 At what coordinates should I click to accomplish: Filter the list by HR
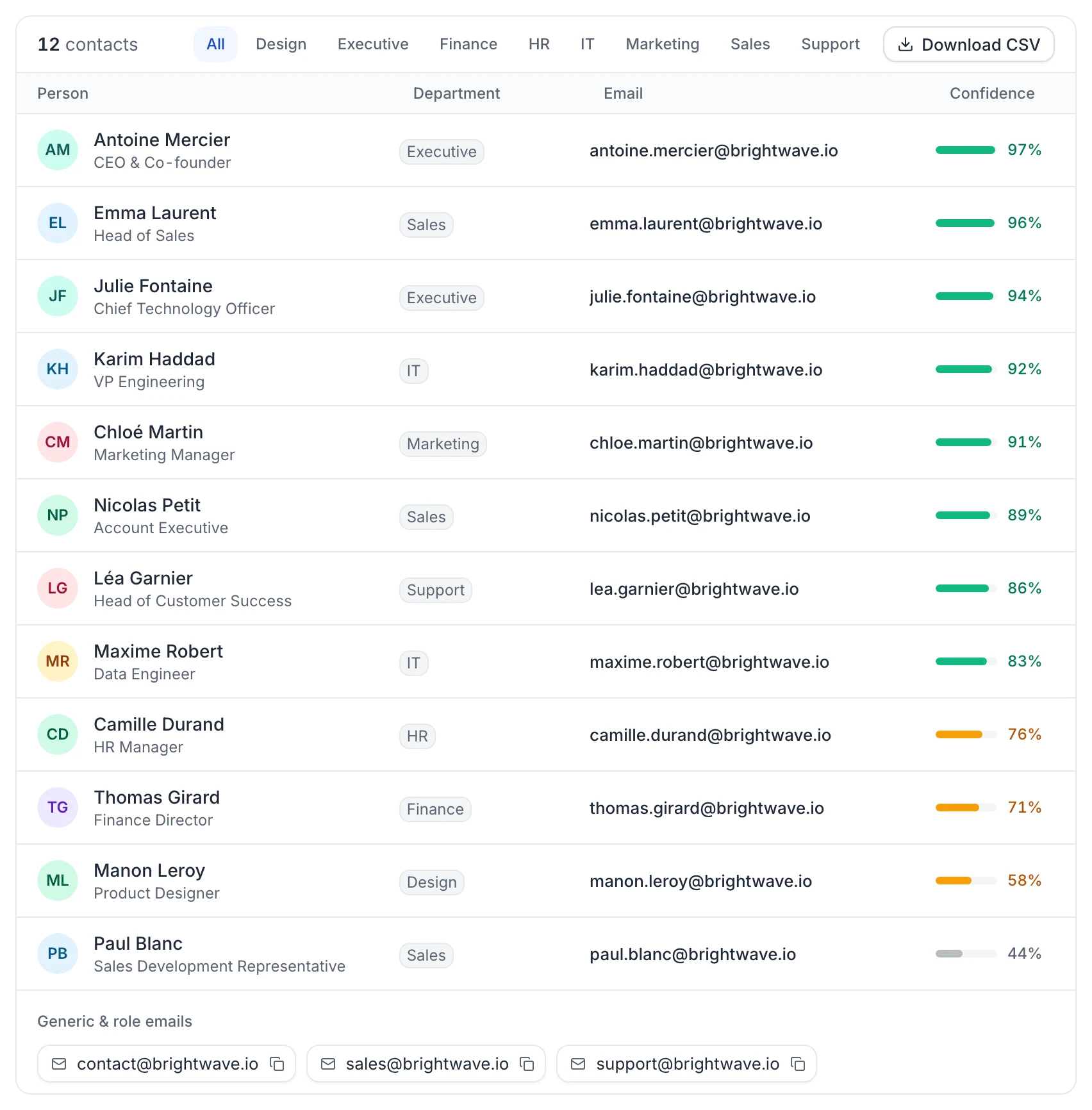tap(539, 44)
